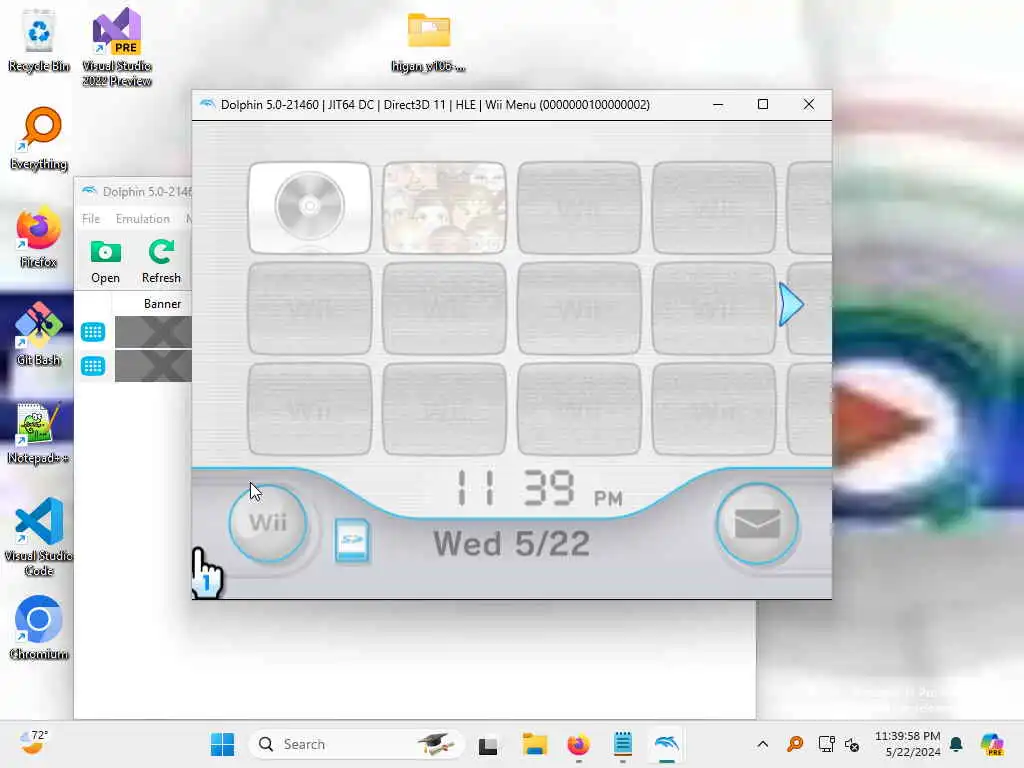Click the taskbar Search box
Screen dimensions: 1024x768
pos(357,744)
